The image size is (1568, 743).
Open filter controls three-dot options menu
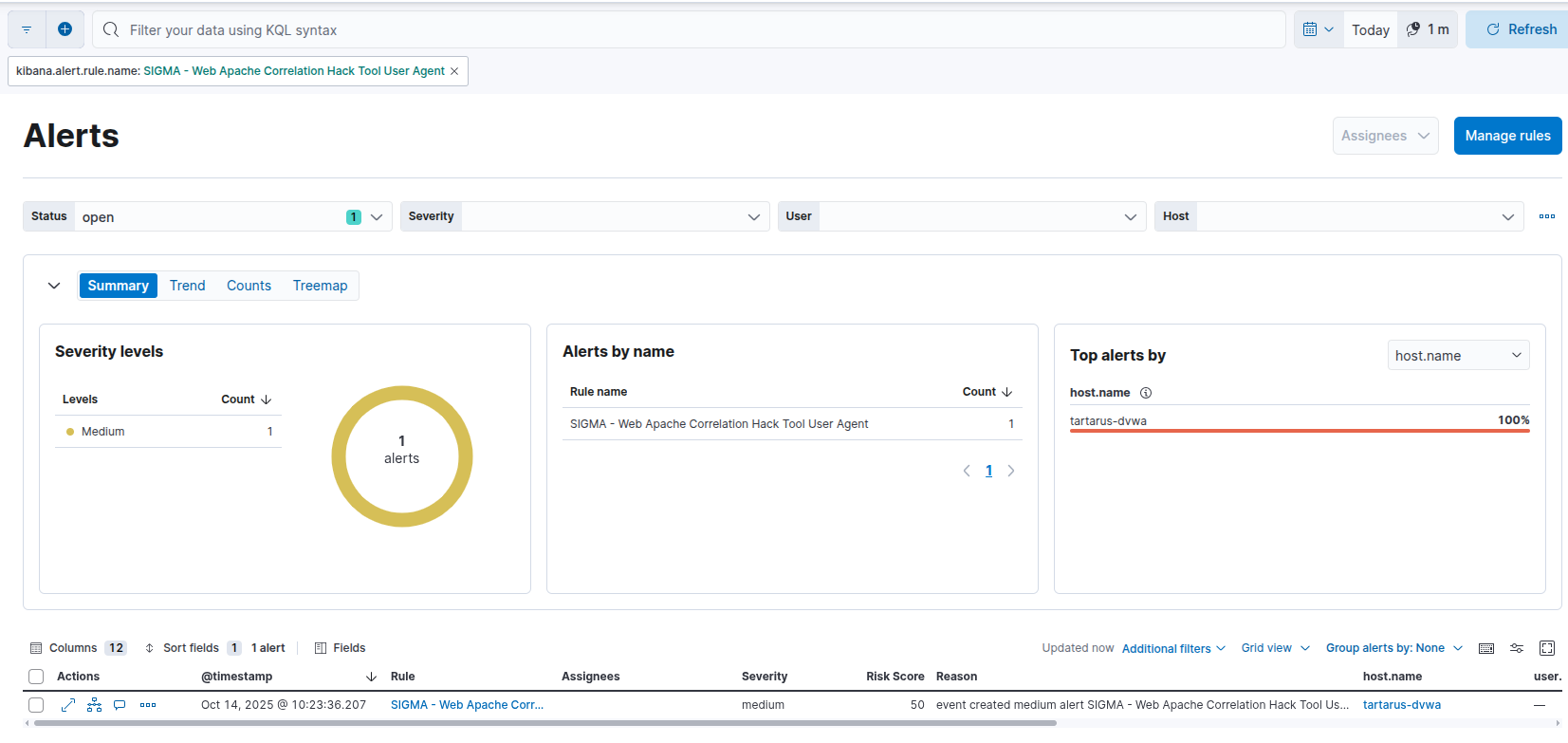coord(1546,216)
